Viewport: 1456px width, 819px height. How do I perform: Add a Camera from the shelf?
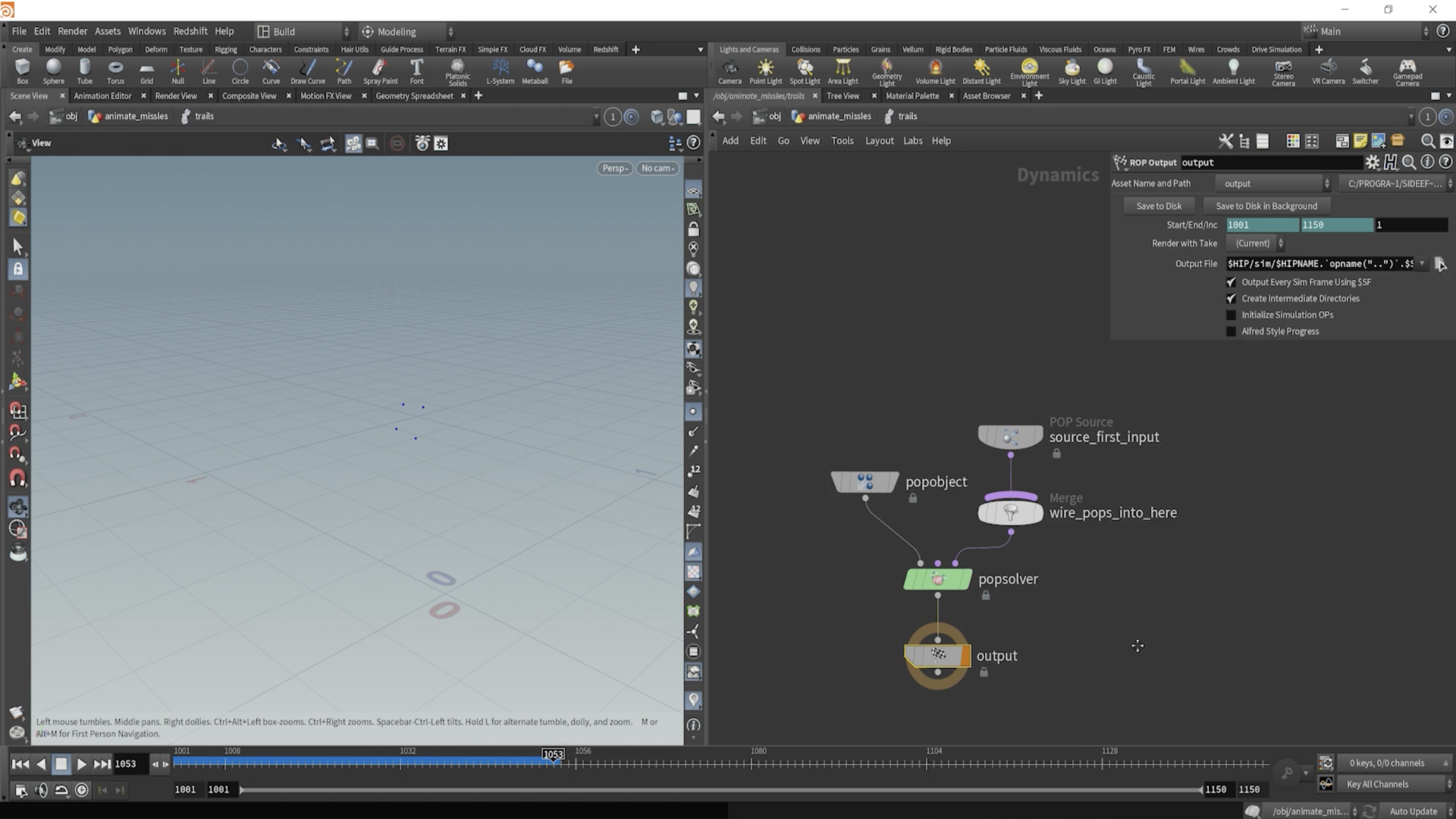click(730, 71)
